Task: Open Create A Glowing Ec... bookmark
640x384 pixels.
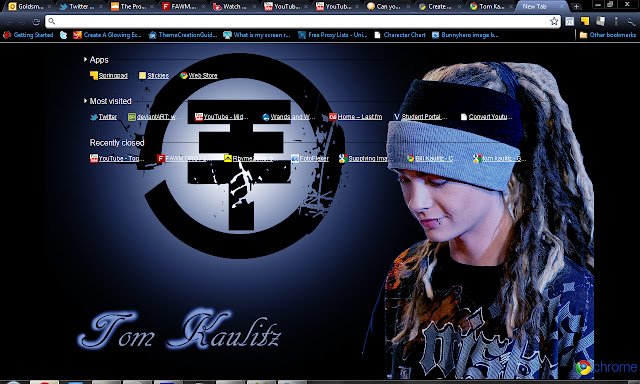Action: tap(107, 35)
